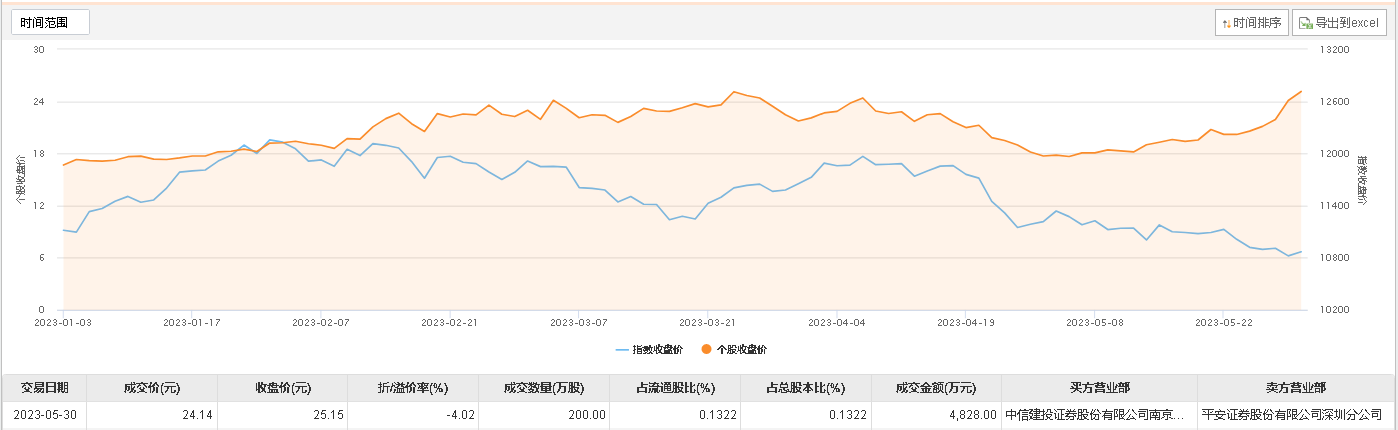Click the 成交价(元) column header
This screenshot has width=1398, height=430.
151,388
